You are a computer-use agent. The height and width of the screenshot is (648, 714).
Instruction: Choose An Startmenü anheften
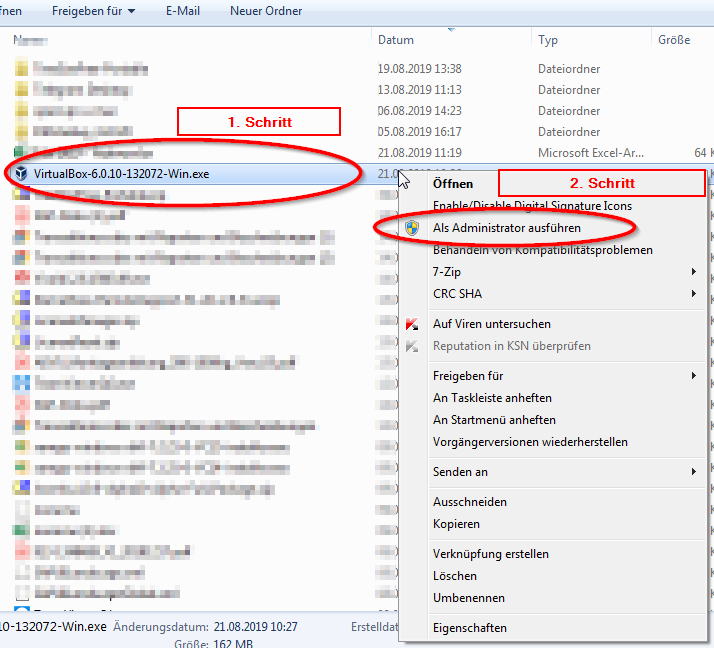(494, 420)
